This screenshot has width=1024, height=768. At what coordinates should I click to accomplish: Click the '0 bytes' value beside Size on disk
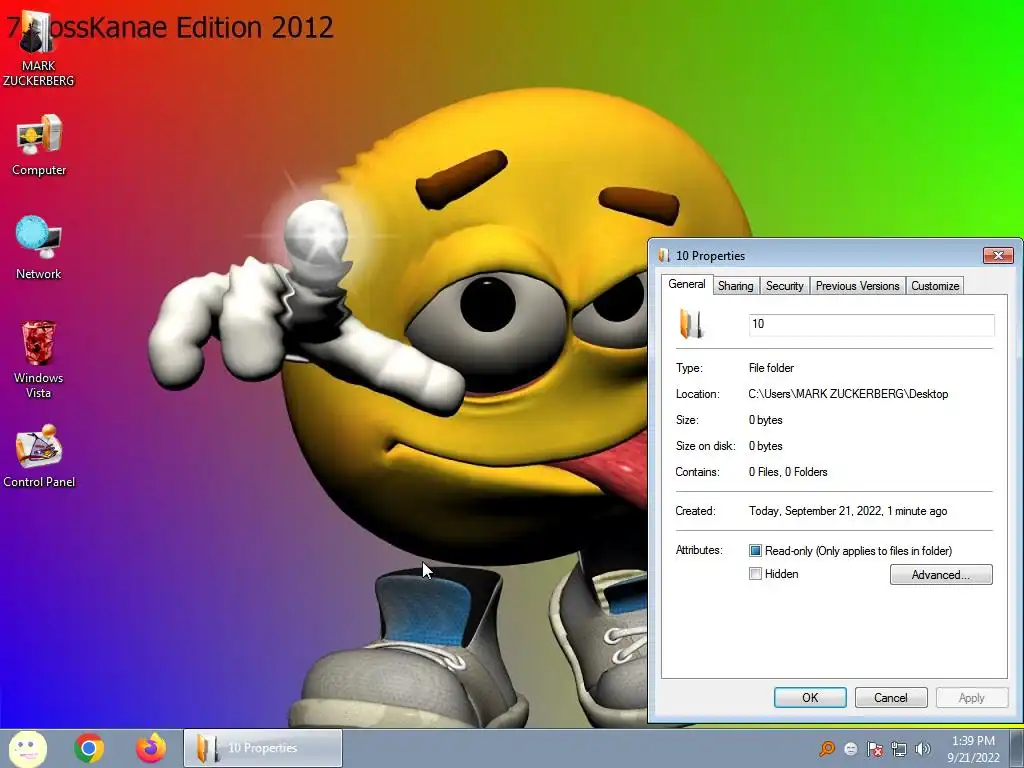pyautogui.click(x=765, y=446)
